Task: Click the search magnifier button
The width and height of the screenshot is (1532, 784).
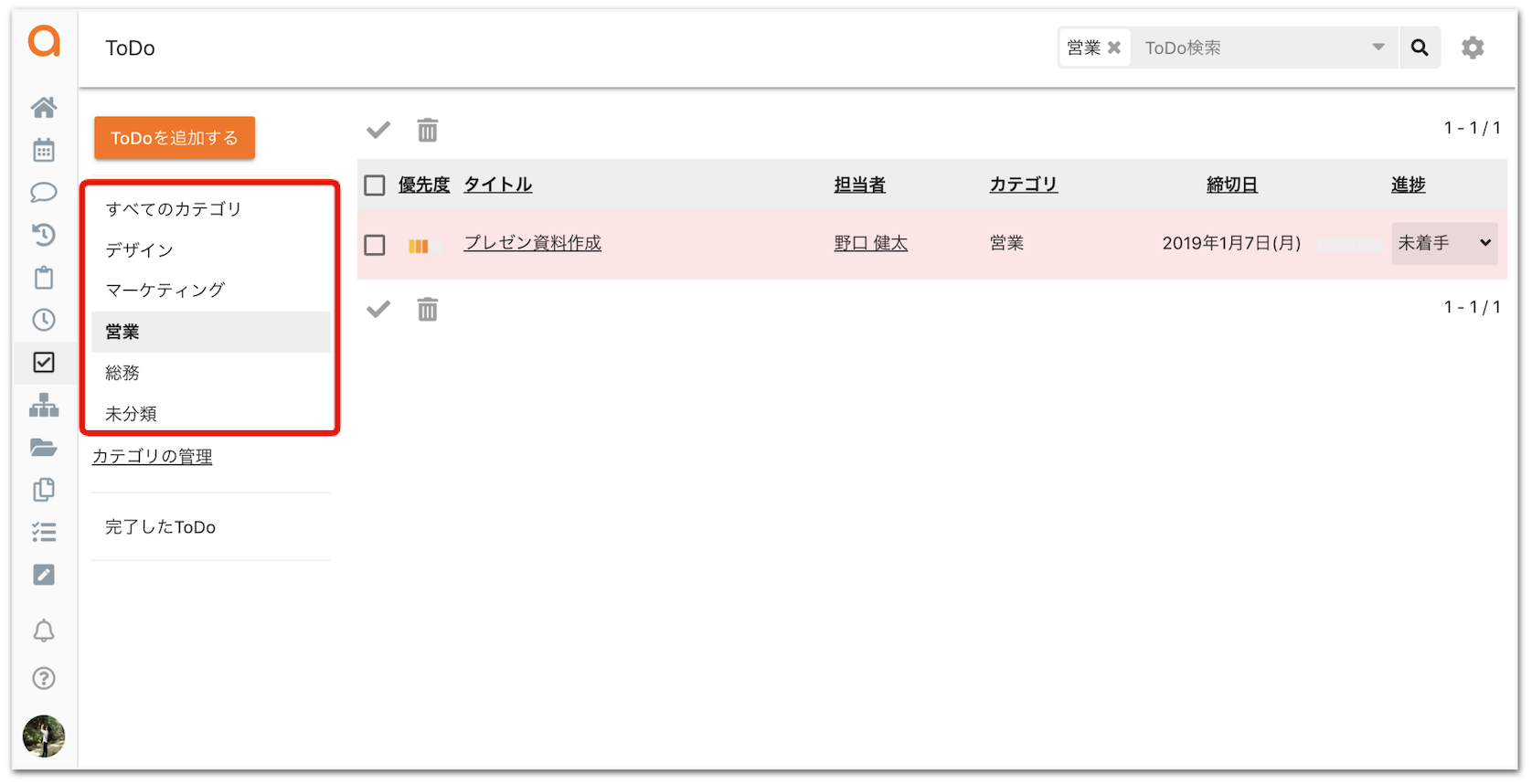Action: [1420, 48]
